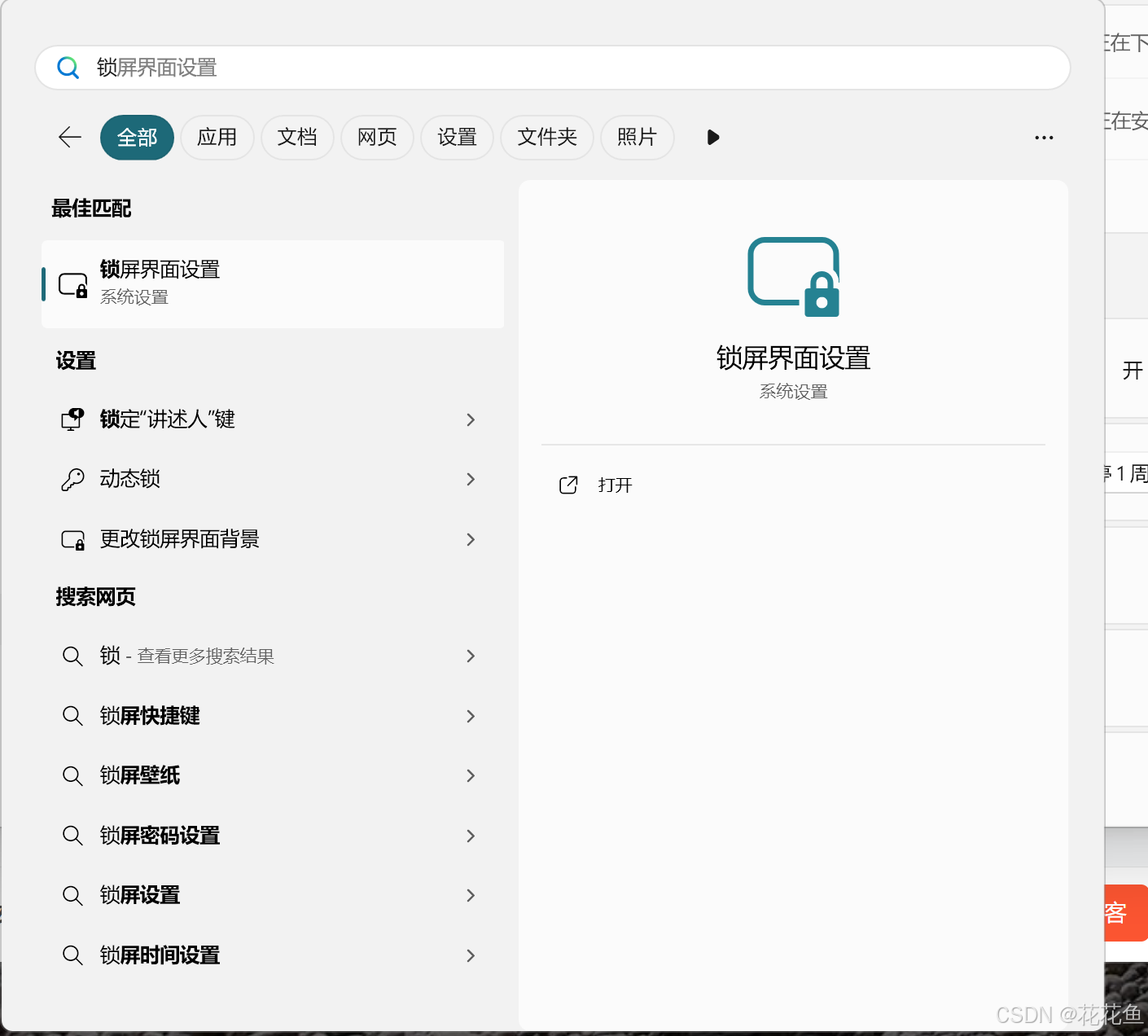Open 锁定"讲述人"键 setting result
The height and width of the screenshot is (1036, 1148).
(x=273, y=419)
